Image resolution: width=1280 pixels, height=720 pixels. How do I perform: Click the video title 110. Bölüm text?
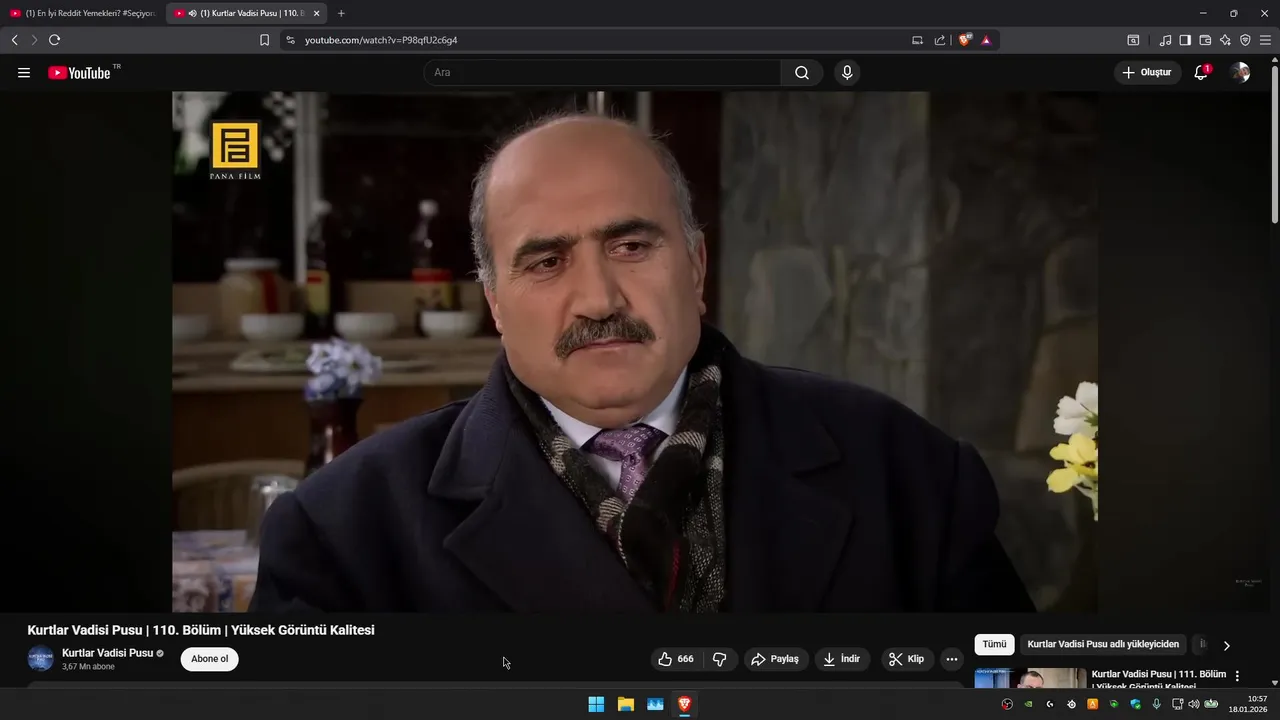[201, 630]
